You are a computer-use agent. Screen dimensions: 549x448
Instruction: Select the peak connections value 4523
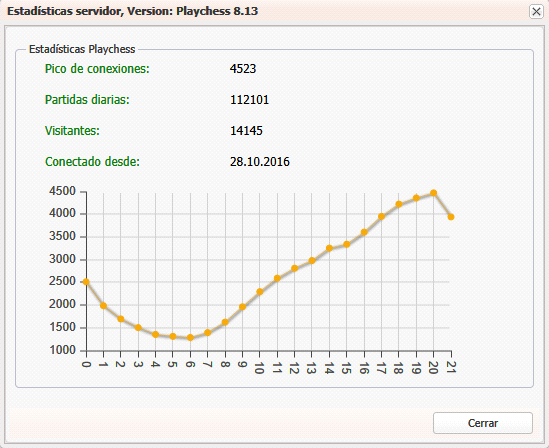(243, 69)
